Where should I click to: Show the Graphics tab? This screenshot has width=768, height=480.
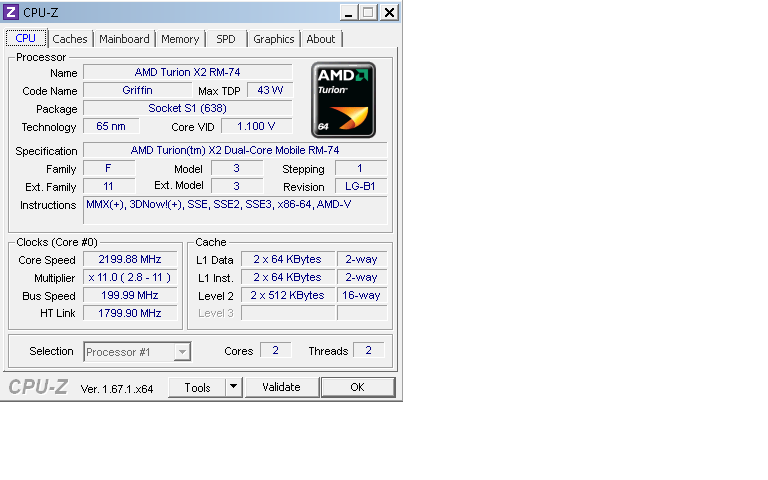pyautogui.click(x=273, y=39)
